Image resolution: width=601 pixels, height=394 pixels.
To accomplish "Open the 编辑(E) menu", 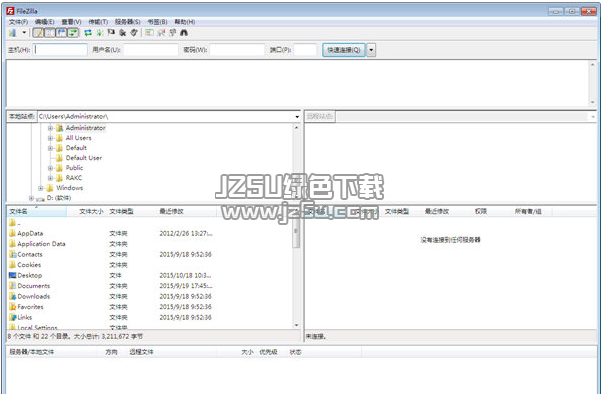I will pyautogui.click(x=44, y=22).
